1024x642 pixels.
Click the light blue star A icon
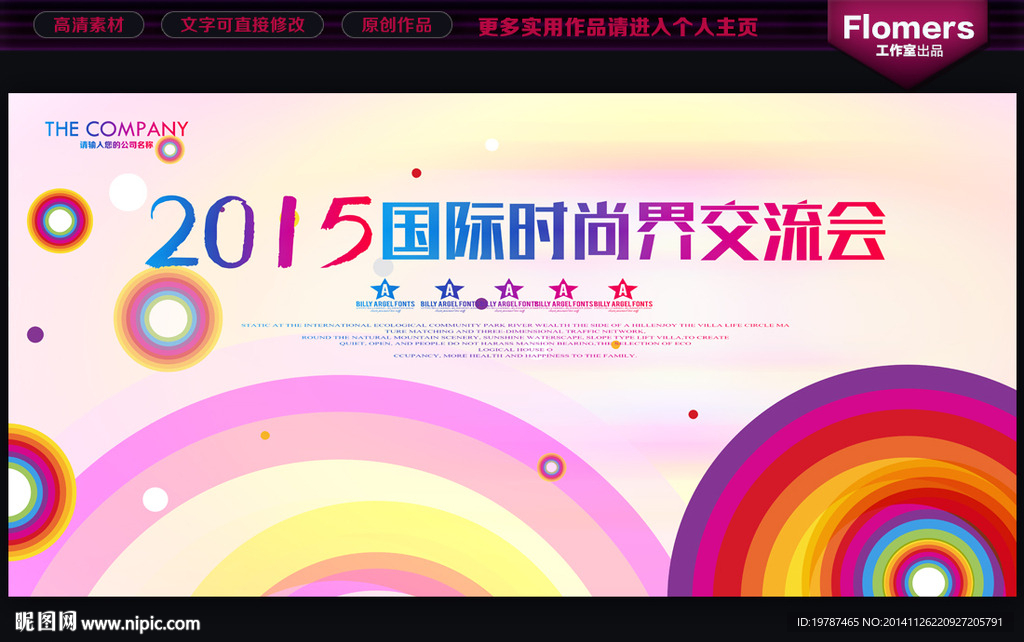[385, 289]
